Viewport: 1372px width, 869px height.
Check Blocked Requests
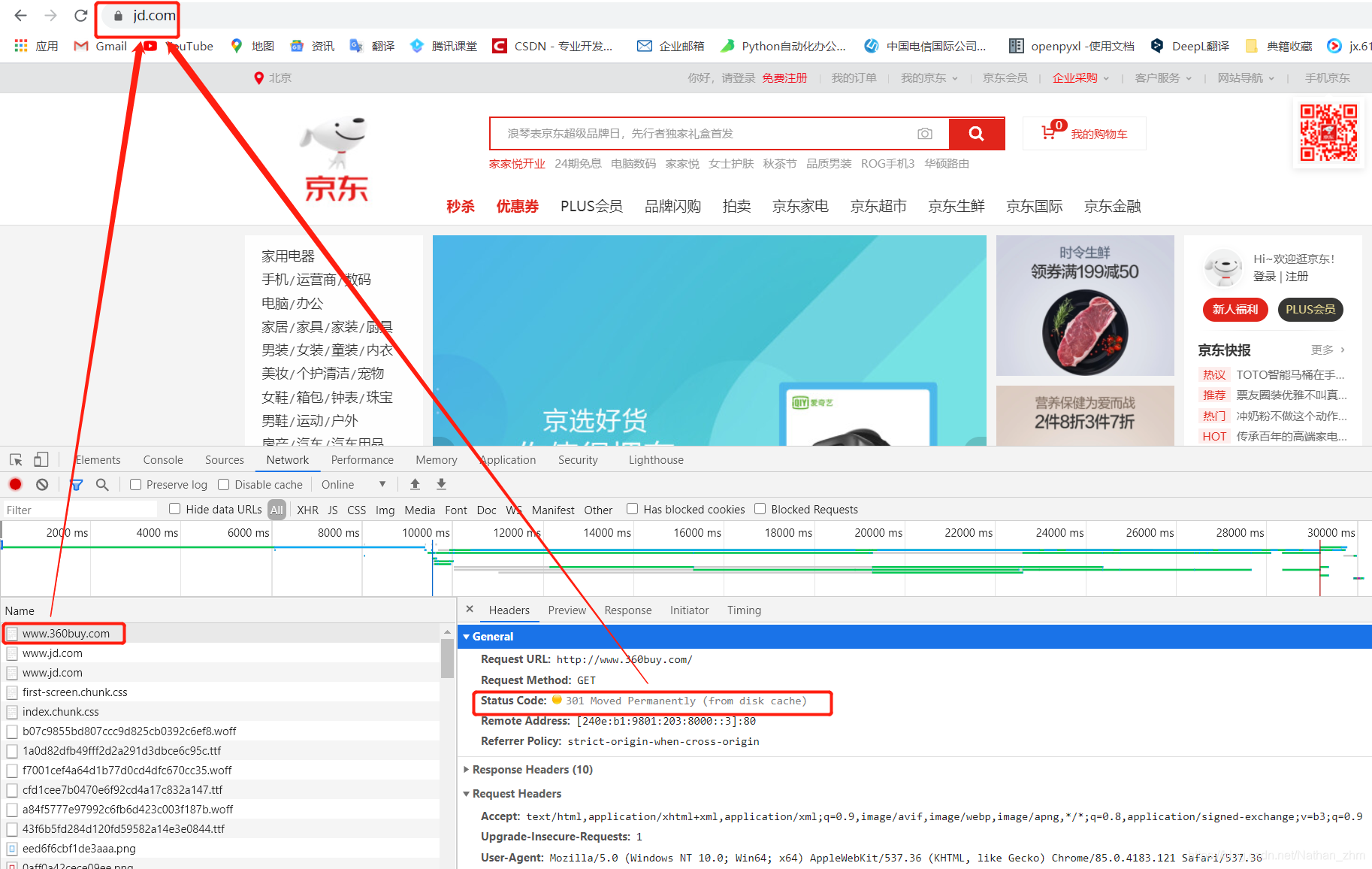tap(760, 509)
